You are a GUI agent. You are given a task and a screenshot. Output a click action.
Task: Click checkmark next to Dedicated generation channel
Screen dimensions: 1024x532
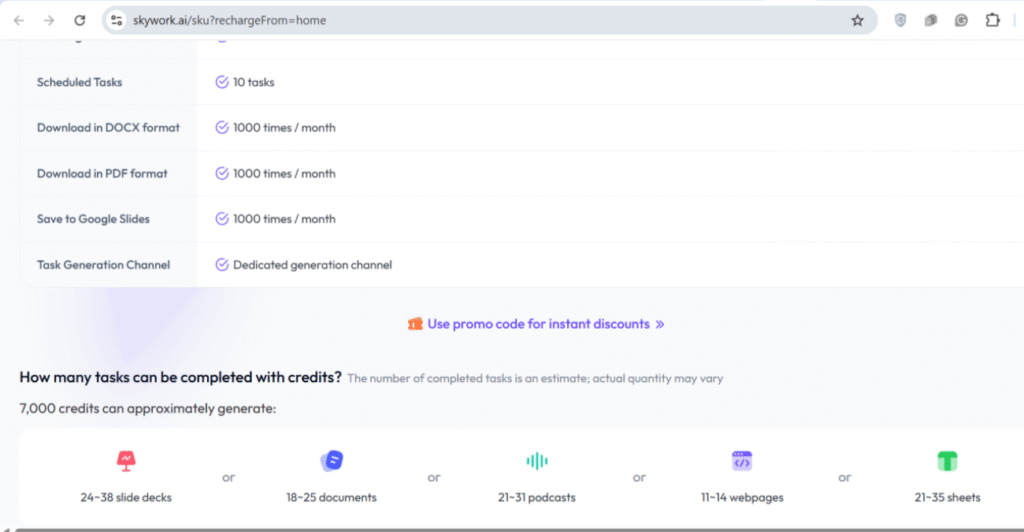coord(222,265)
